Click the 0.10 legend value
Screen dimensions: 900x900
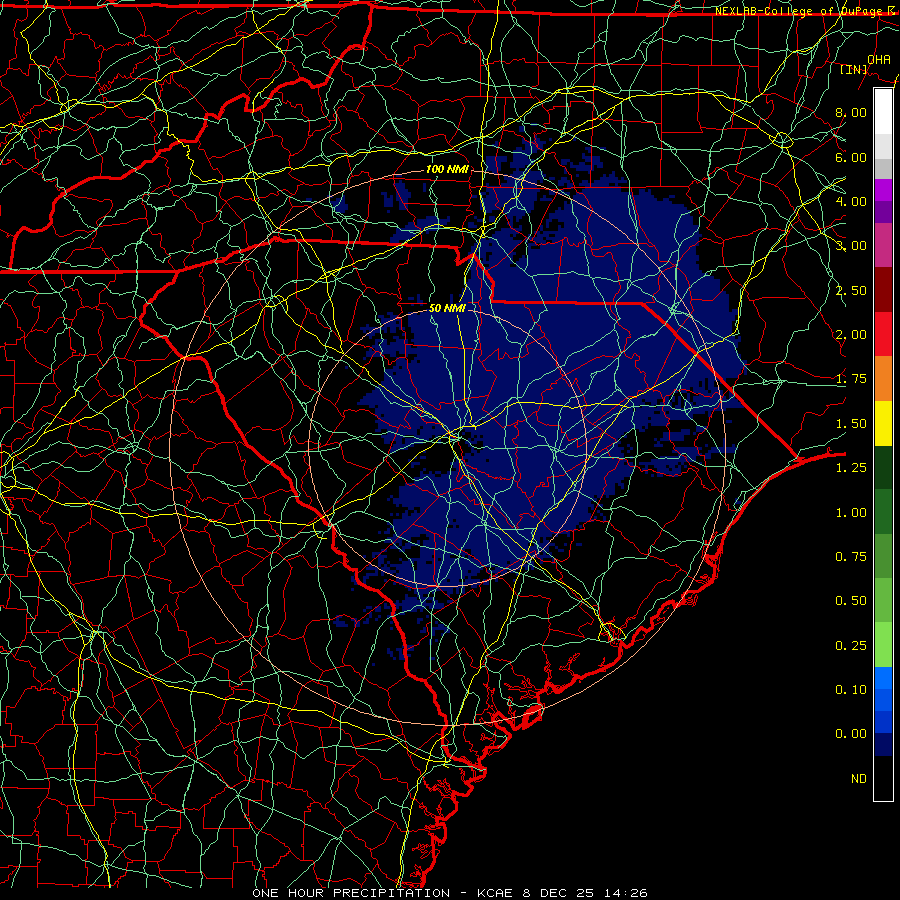[851, 690]
